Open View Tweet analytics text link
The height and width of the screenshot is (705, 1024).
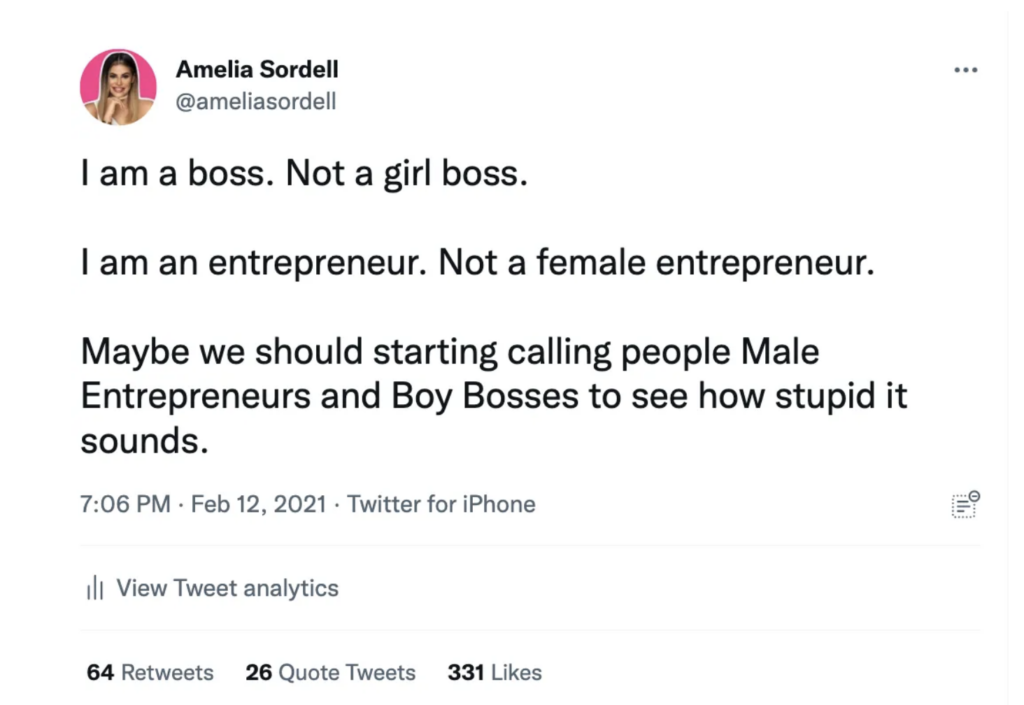(227, 588)
